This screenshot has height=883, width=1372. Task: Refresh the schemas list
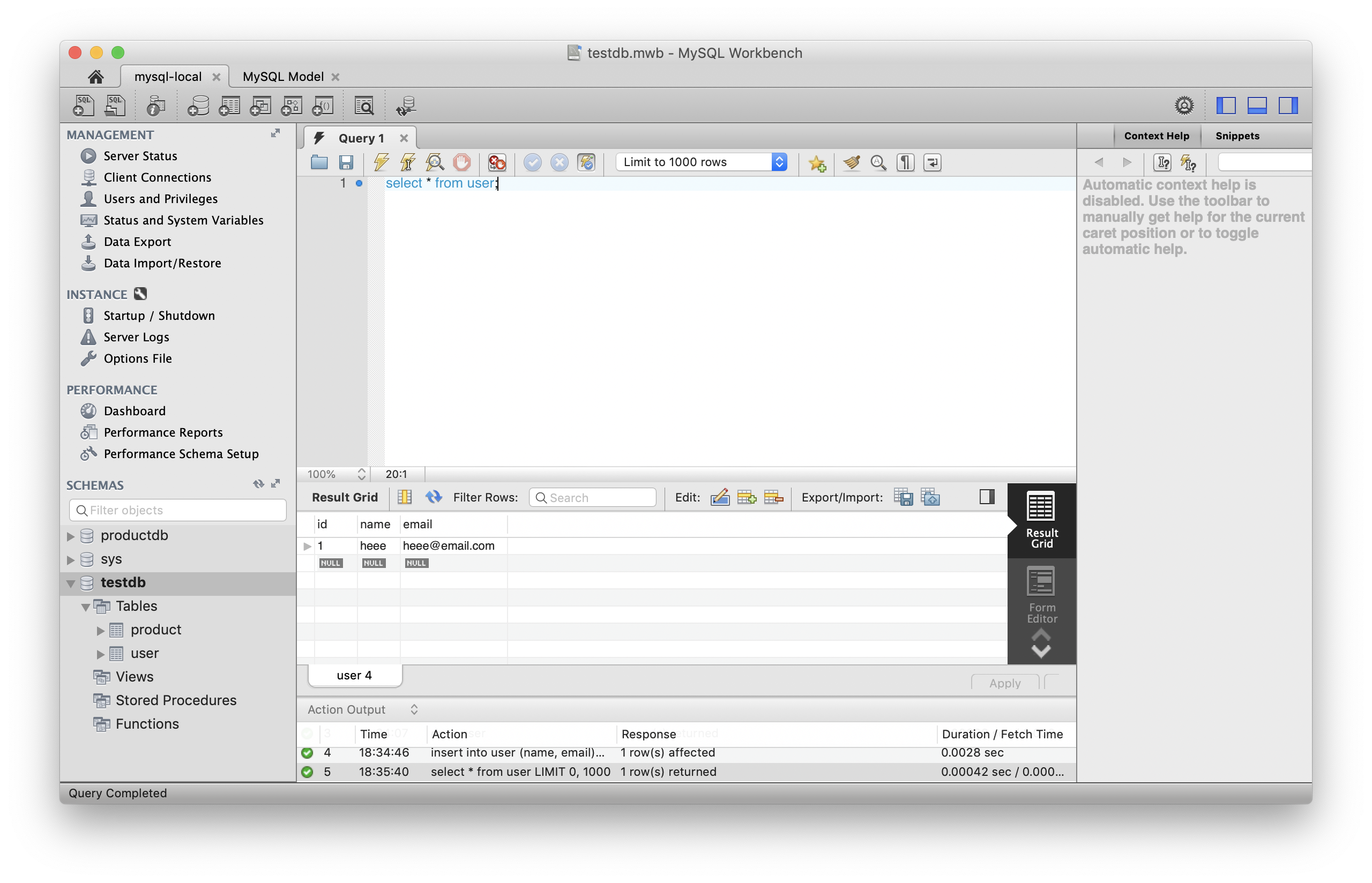258,484
